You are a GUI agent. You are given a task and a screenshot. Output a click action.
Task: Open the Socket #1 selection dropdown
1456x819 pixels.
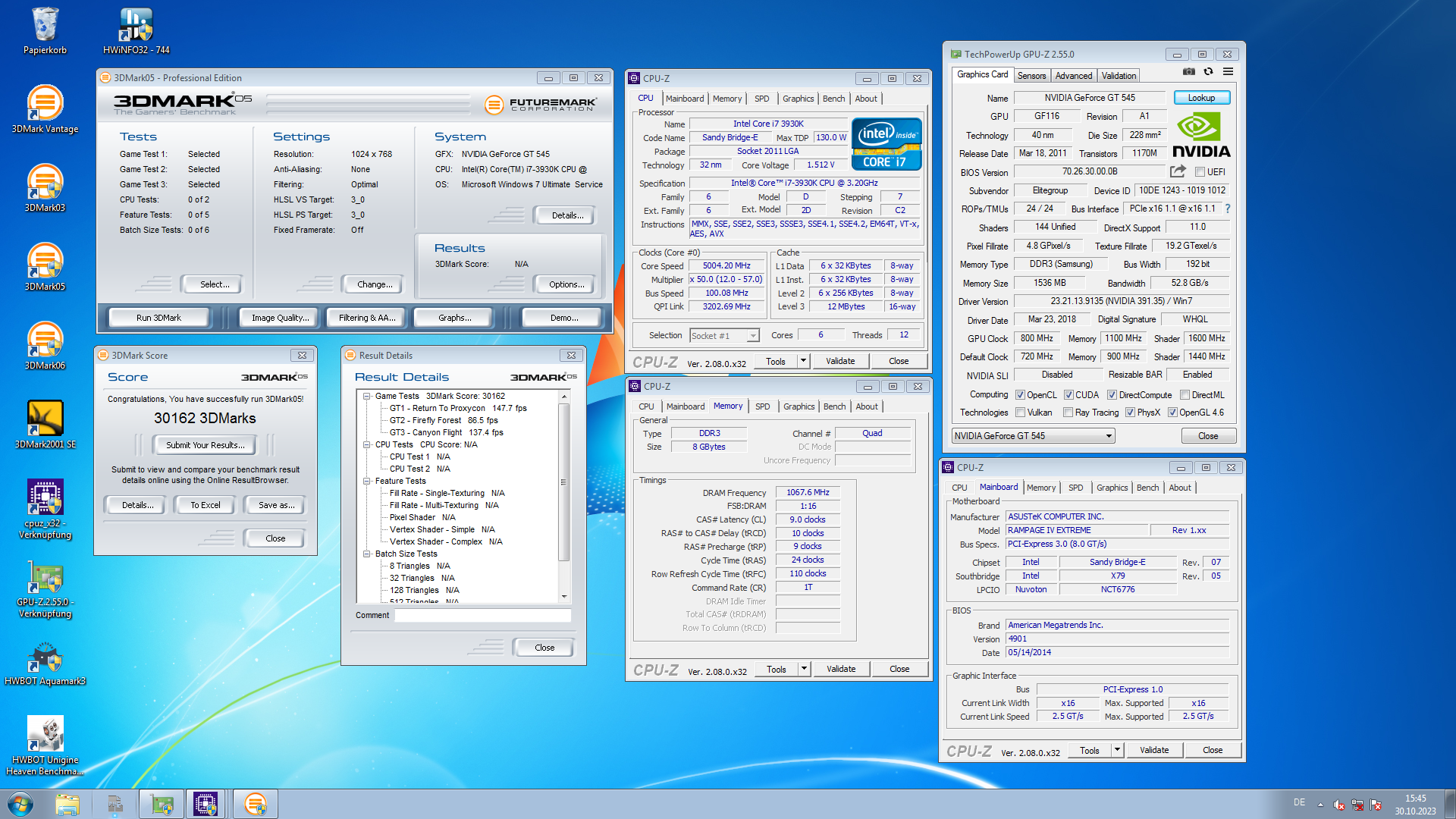pyautogui.click(x=724, y=336)
